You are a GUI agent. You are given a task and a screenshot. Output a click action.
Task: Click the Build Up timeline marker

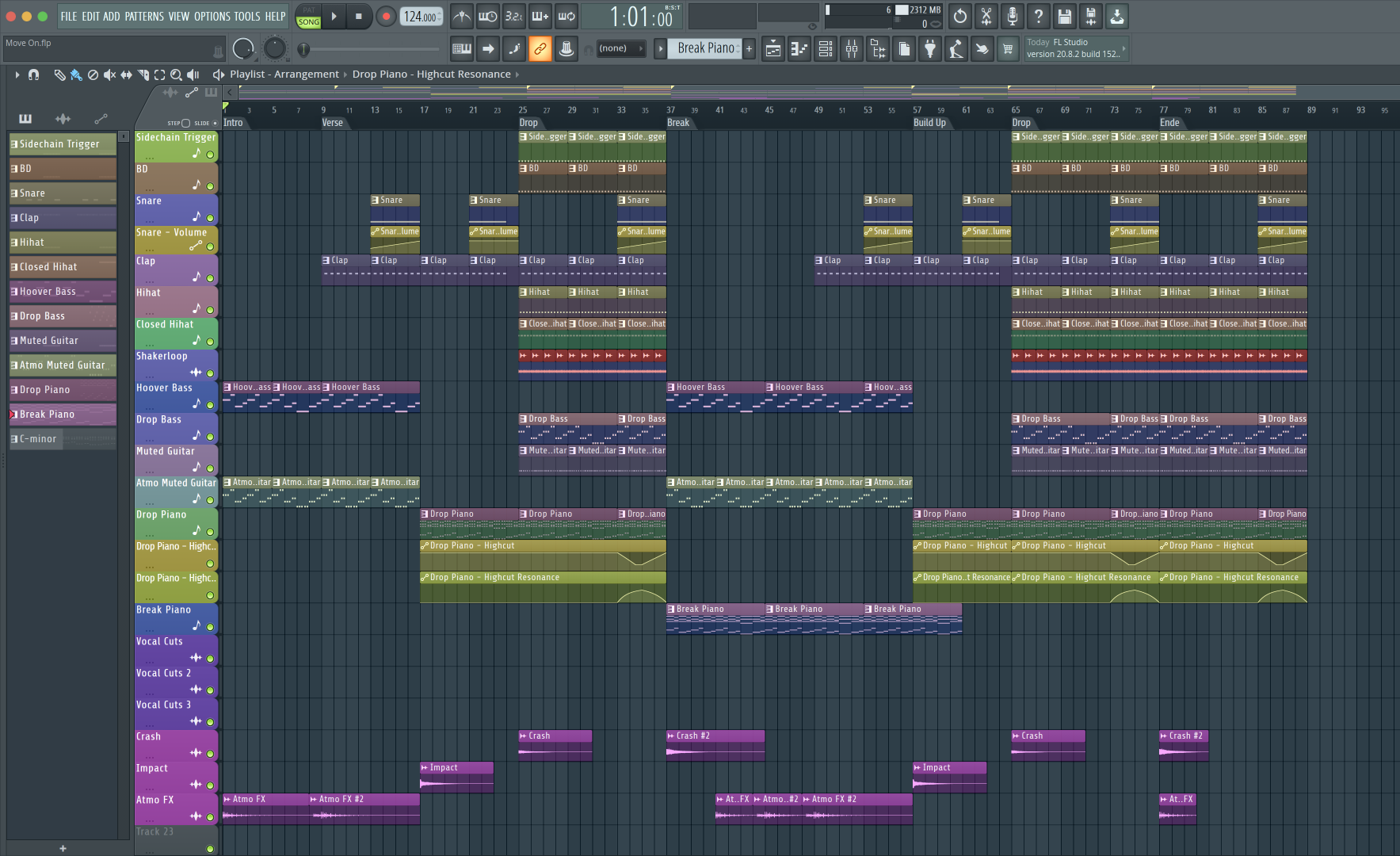[x=929, y=123]
